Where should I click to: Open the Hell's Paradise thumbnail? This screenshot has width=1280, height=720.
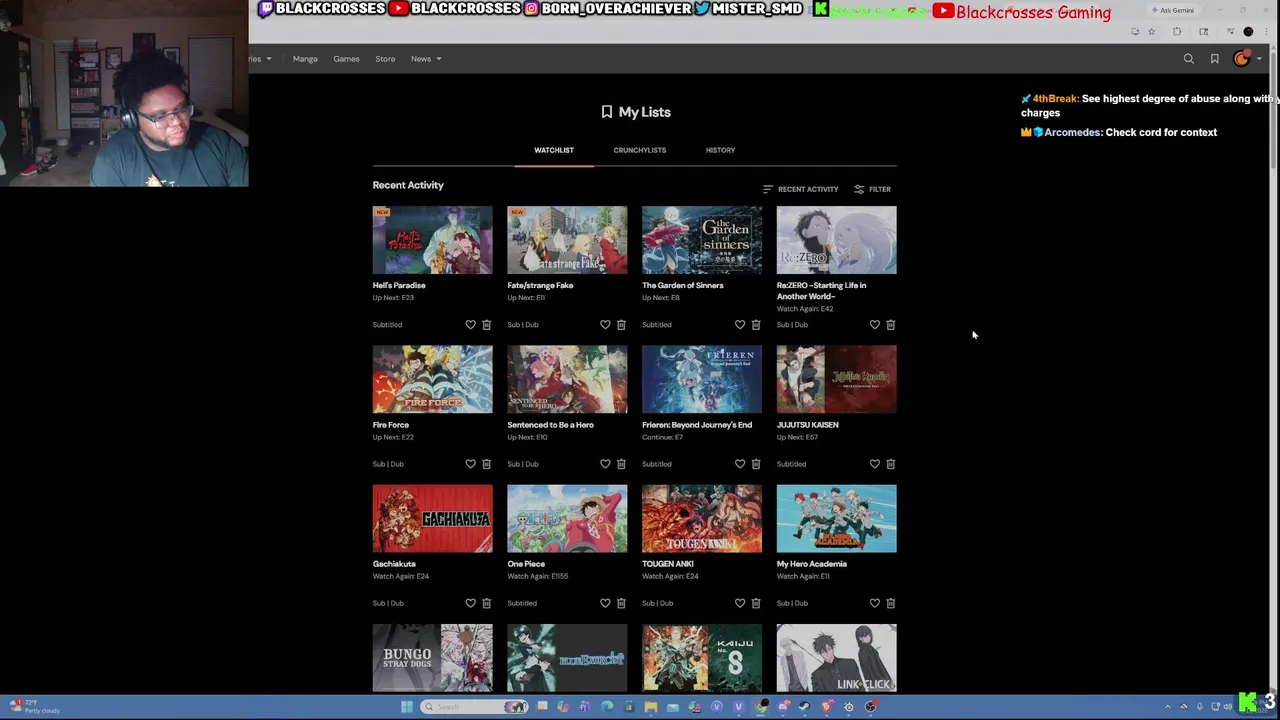click(433, 240)
